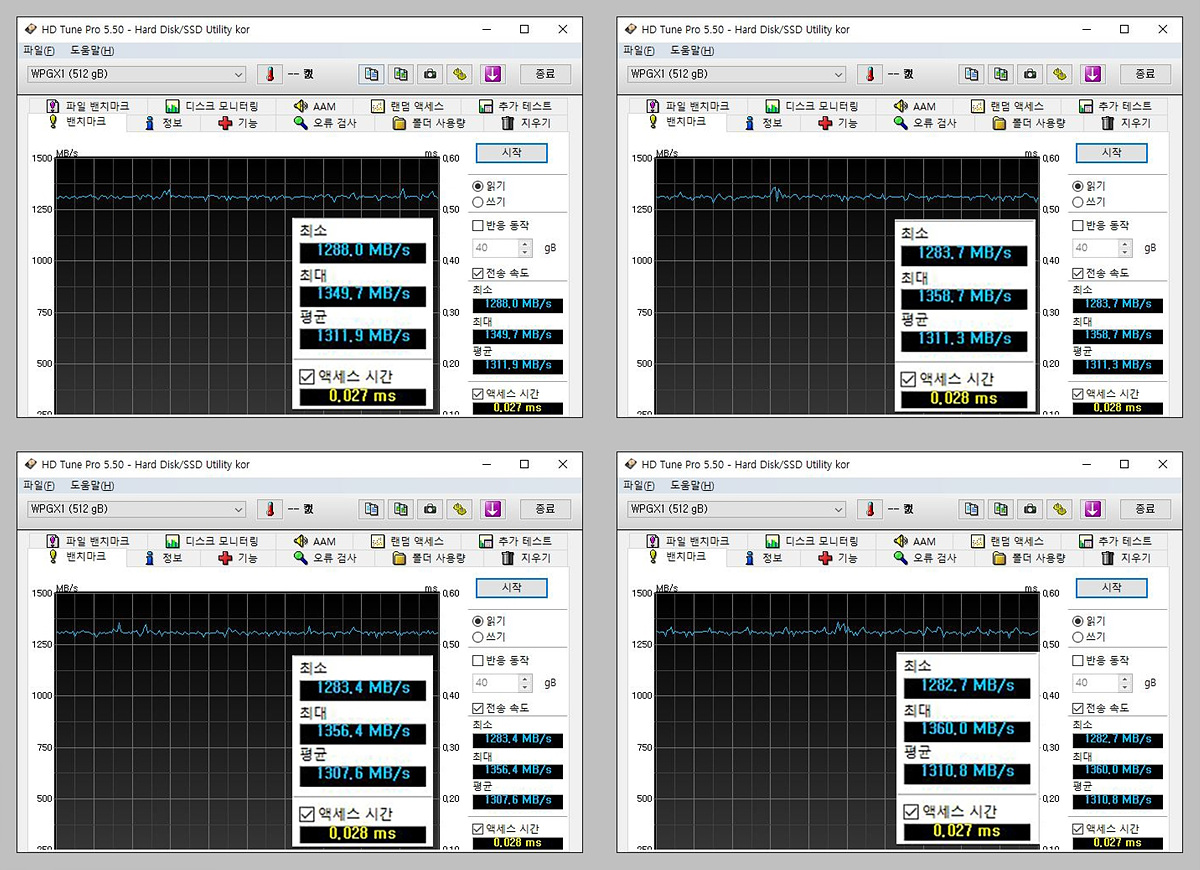Click camera save-screenshot icon in bottom-right window
This screenshot has height=870, width=1200.
(1030, 509)
